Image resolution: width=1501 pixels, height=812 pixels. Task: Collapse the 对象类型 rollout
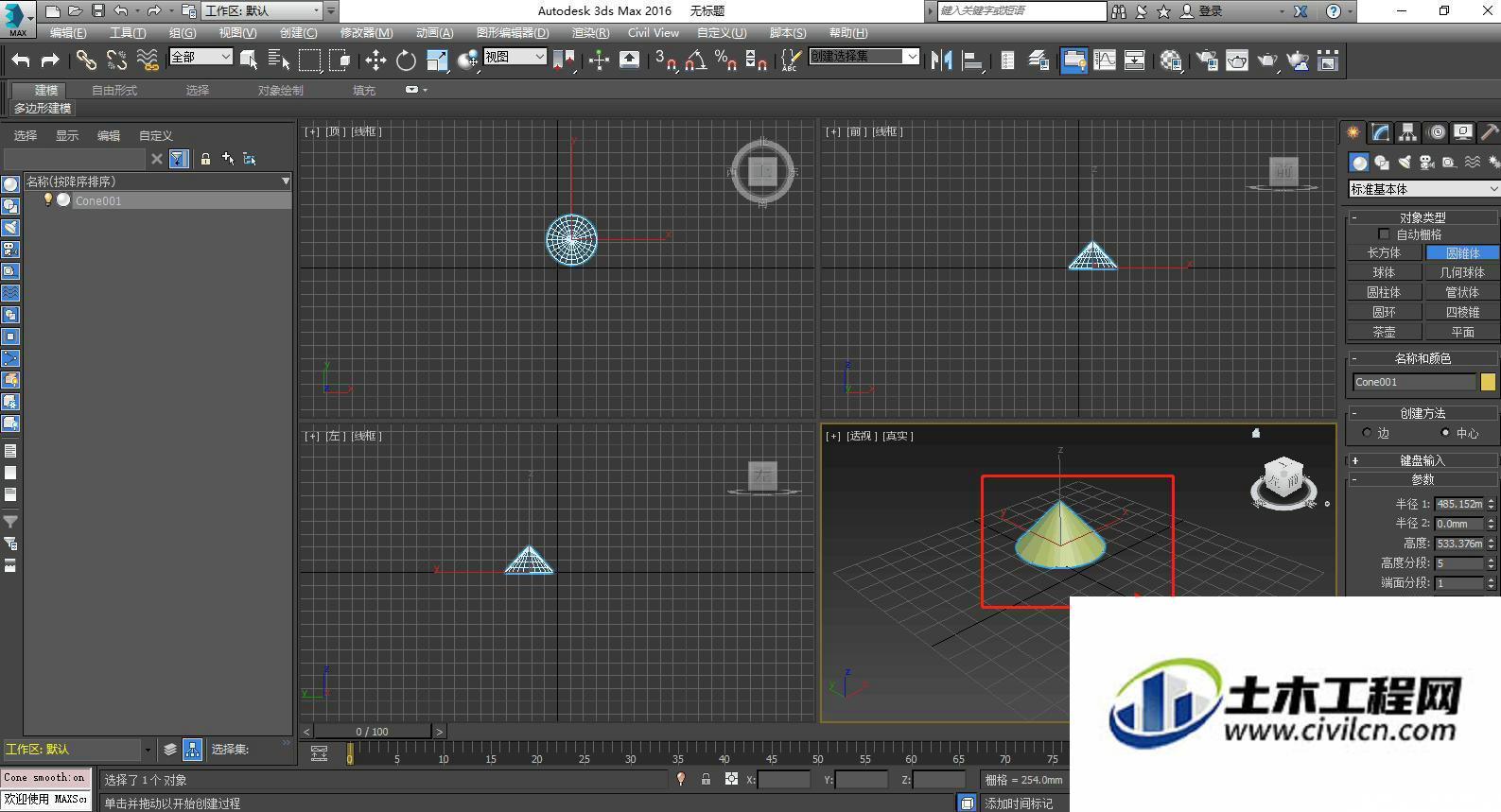[1423, 217]
